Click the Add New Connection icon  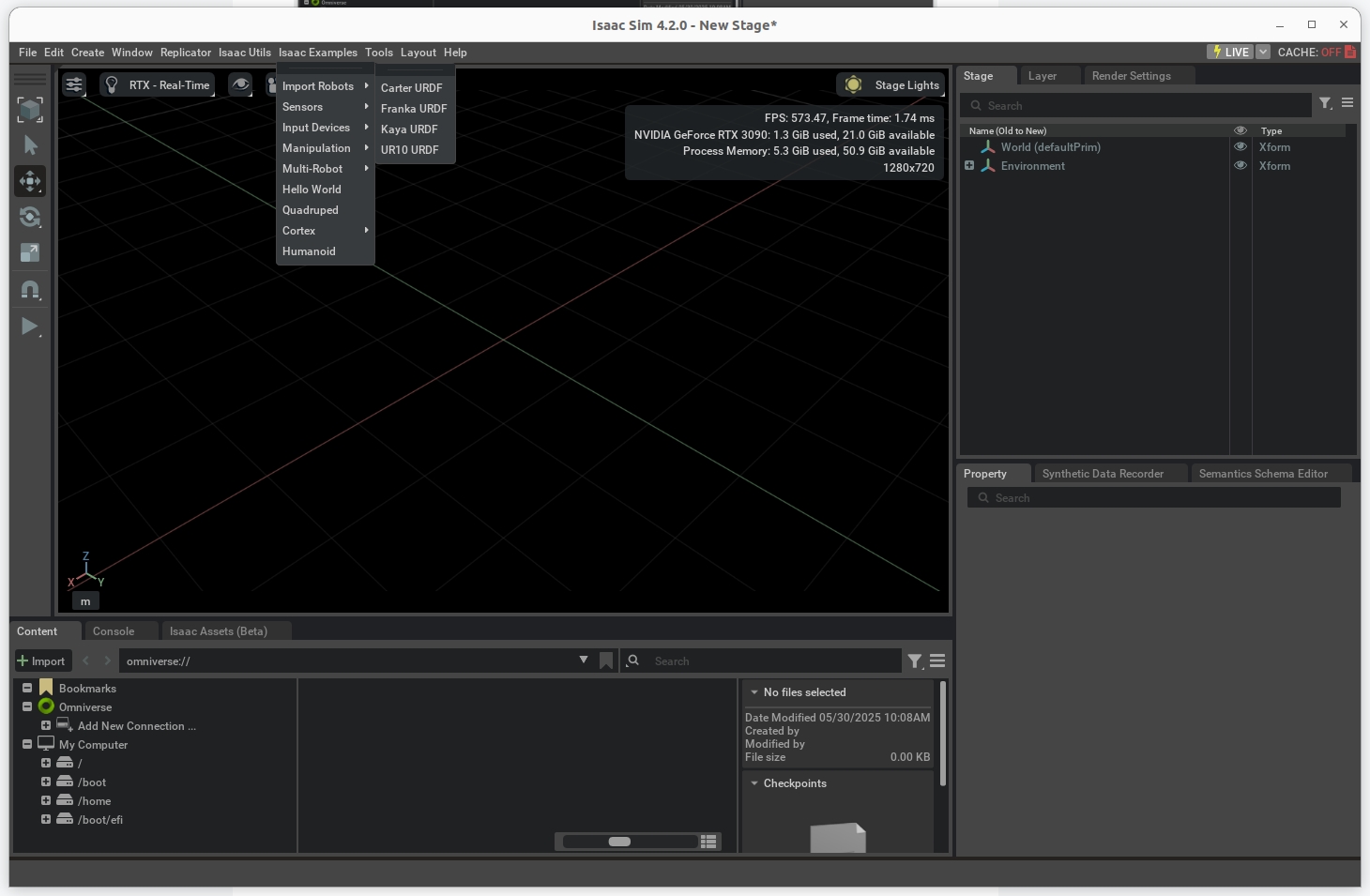click(65, 725)
